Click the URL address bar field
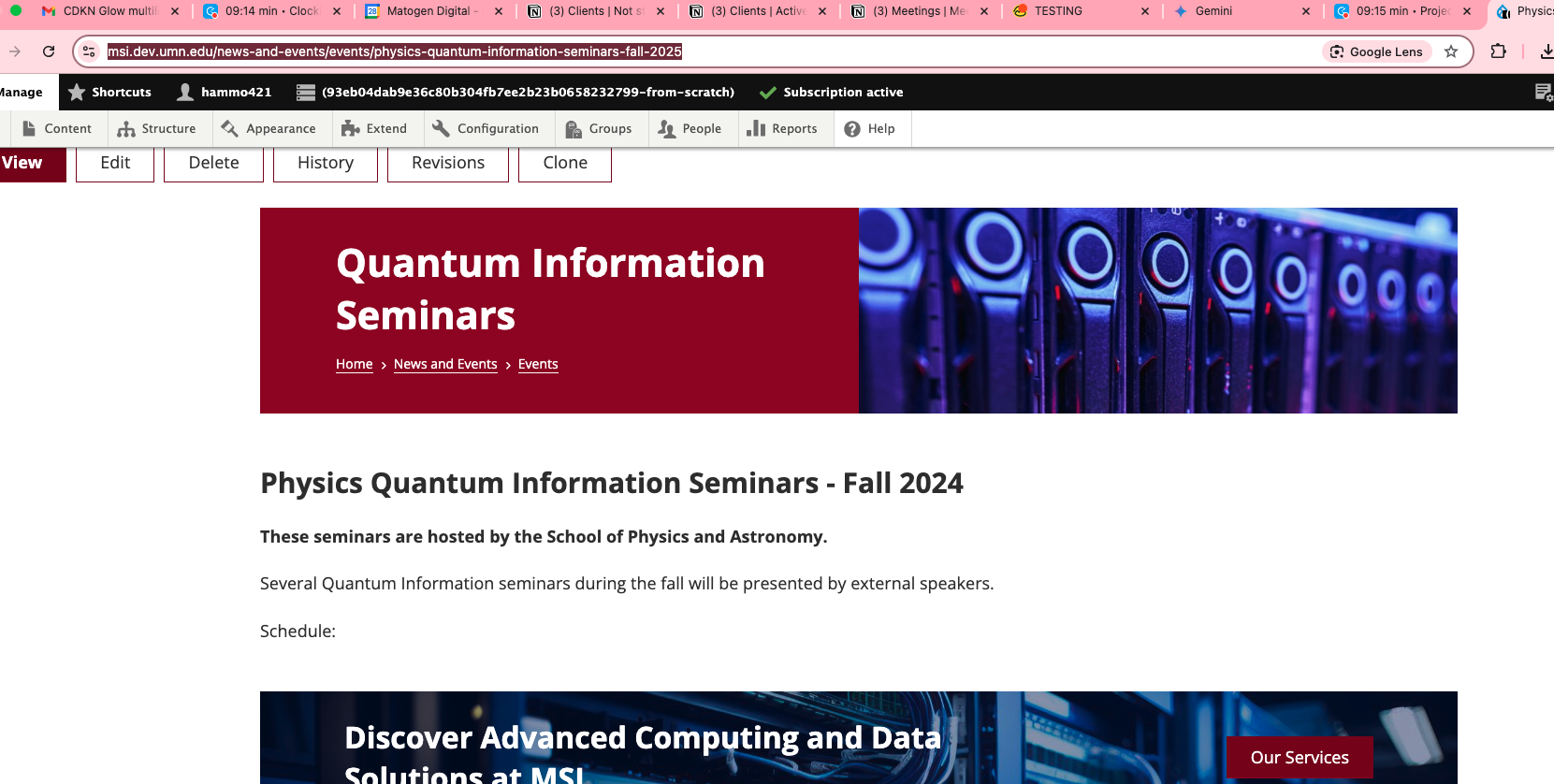The height and width of the screenshot is (784, 1554). (655, 51)
